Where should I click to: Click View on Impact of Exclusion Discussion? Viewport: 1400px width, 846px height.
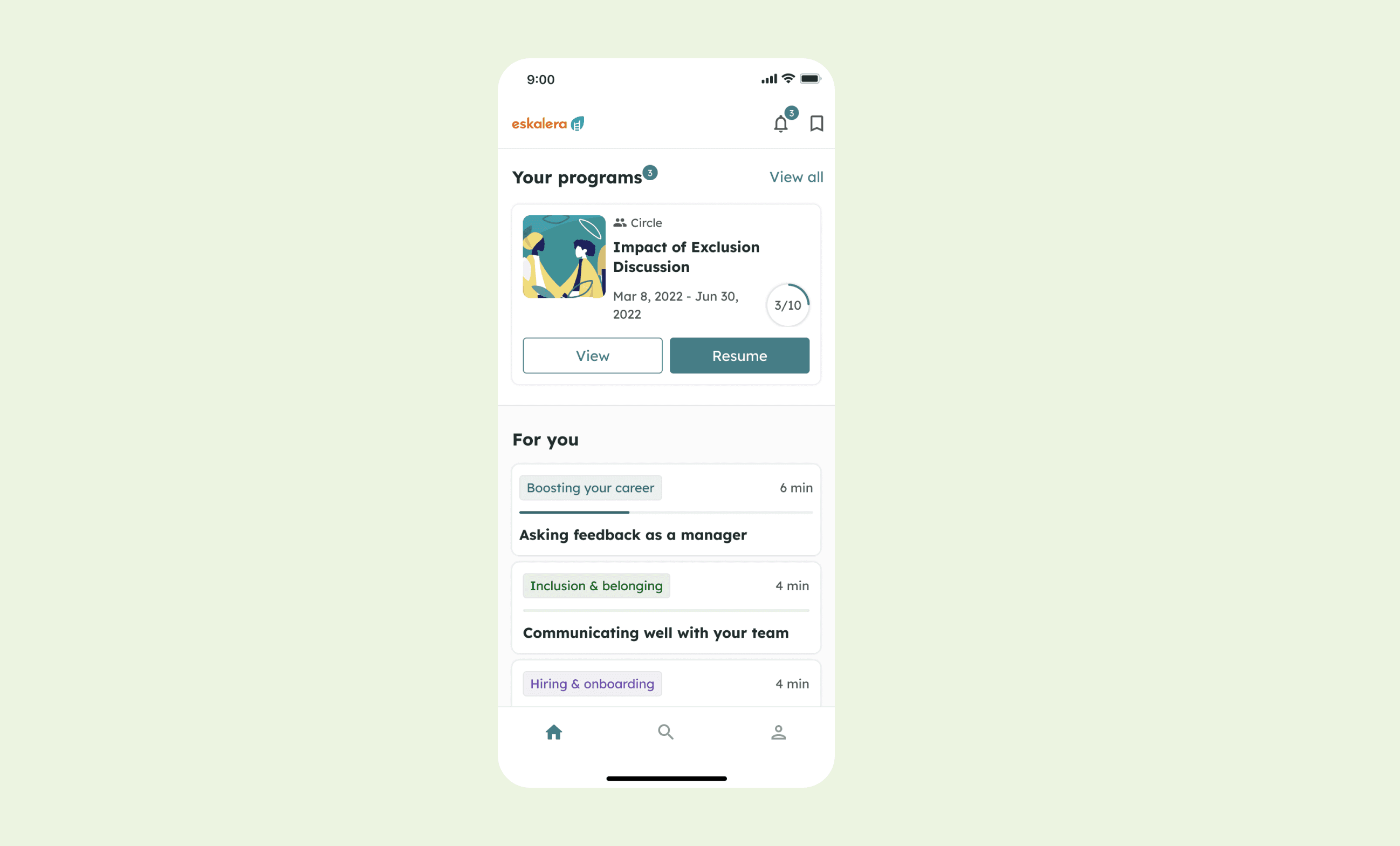pos(593,355)
